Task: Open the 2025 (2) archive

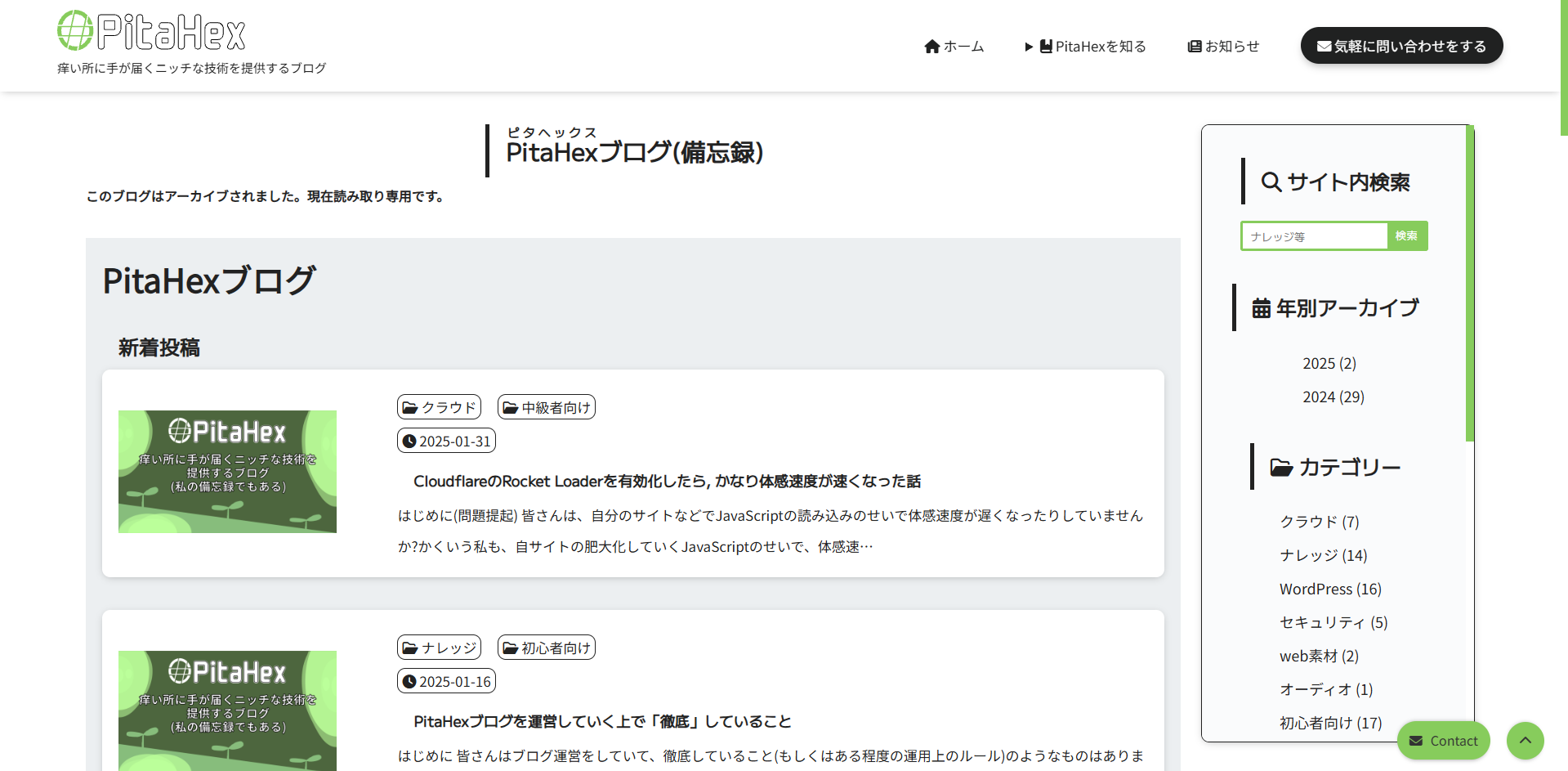Action: click(x=1329, y=363)
